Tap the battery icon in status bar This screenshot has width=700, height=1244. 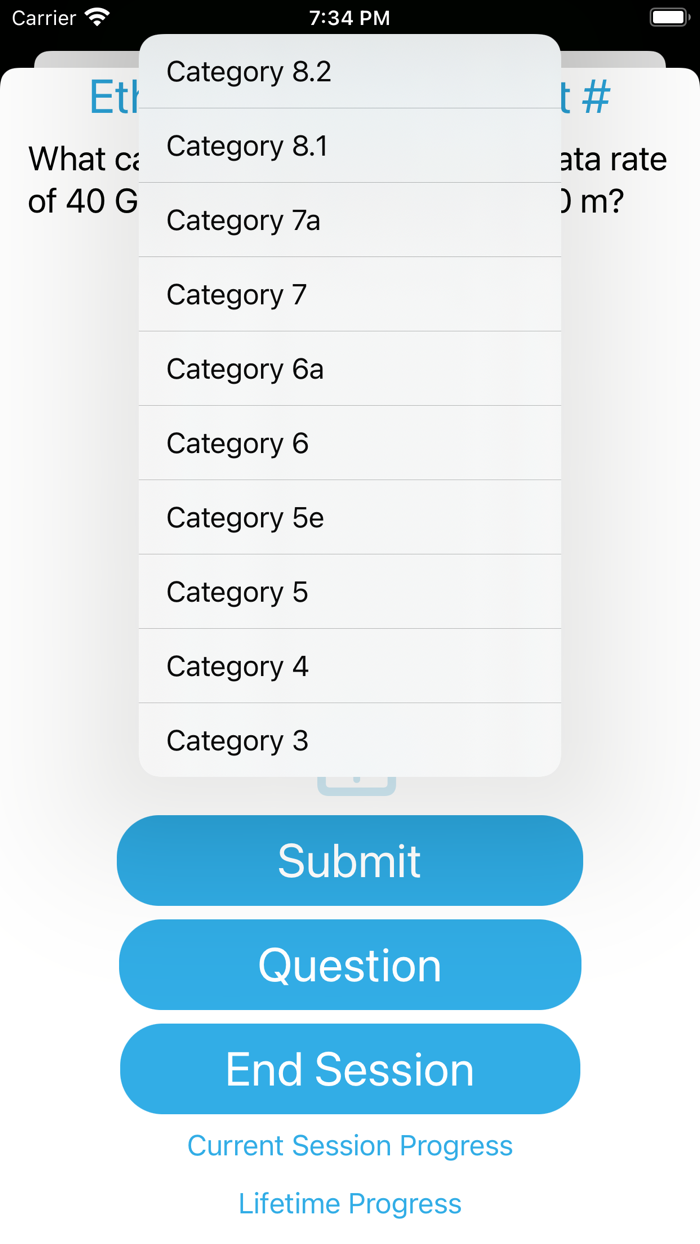668,18
